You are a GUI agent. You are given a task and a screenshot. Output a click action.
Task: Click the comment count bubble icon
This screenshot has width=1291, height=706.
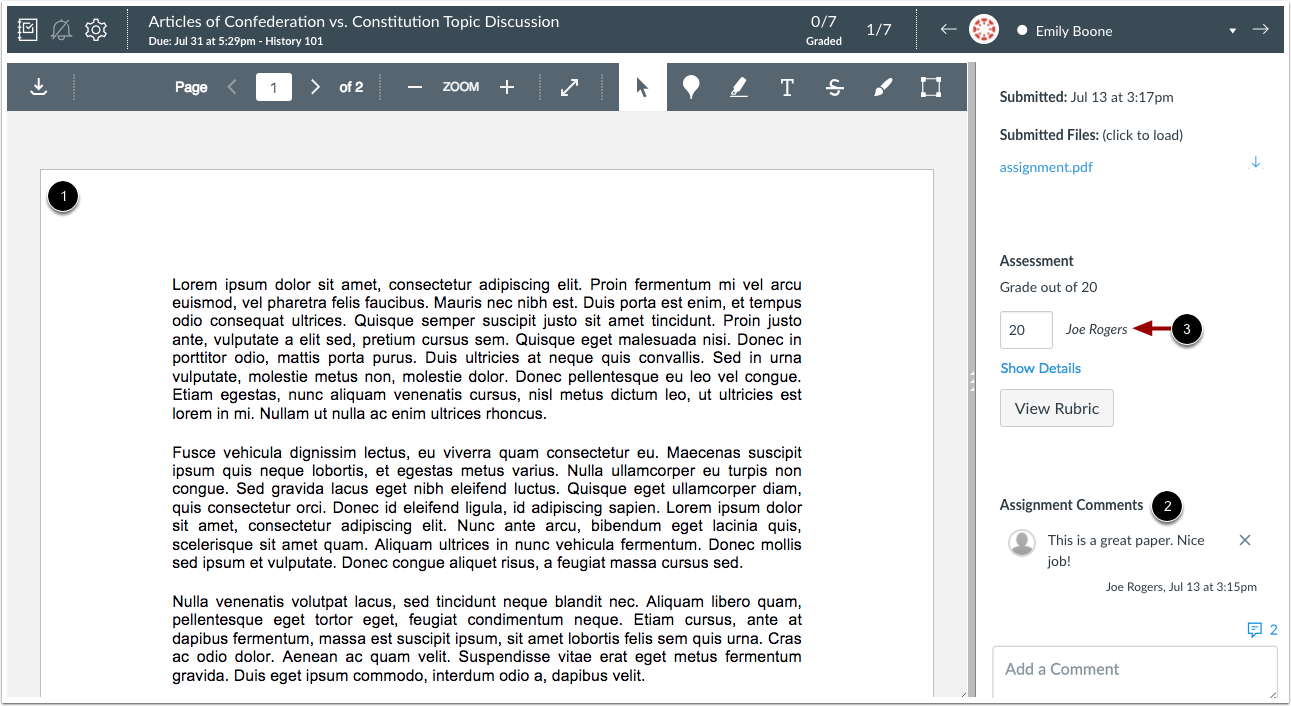tap(1254, 630)
